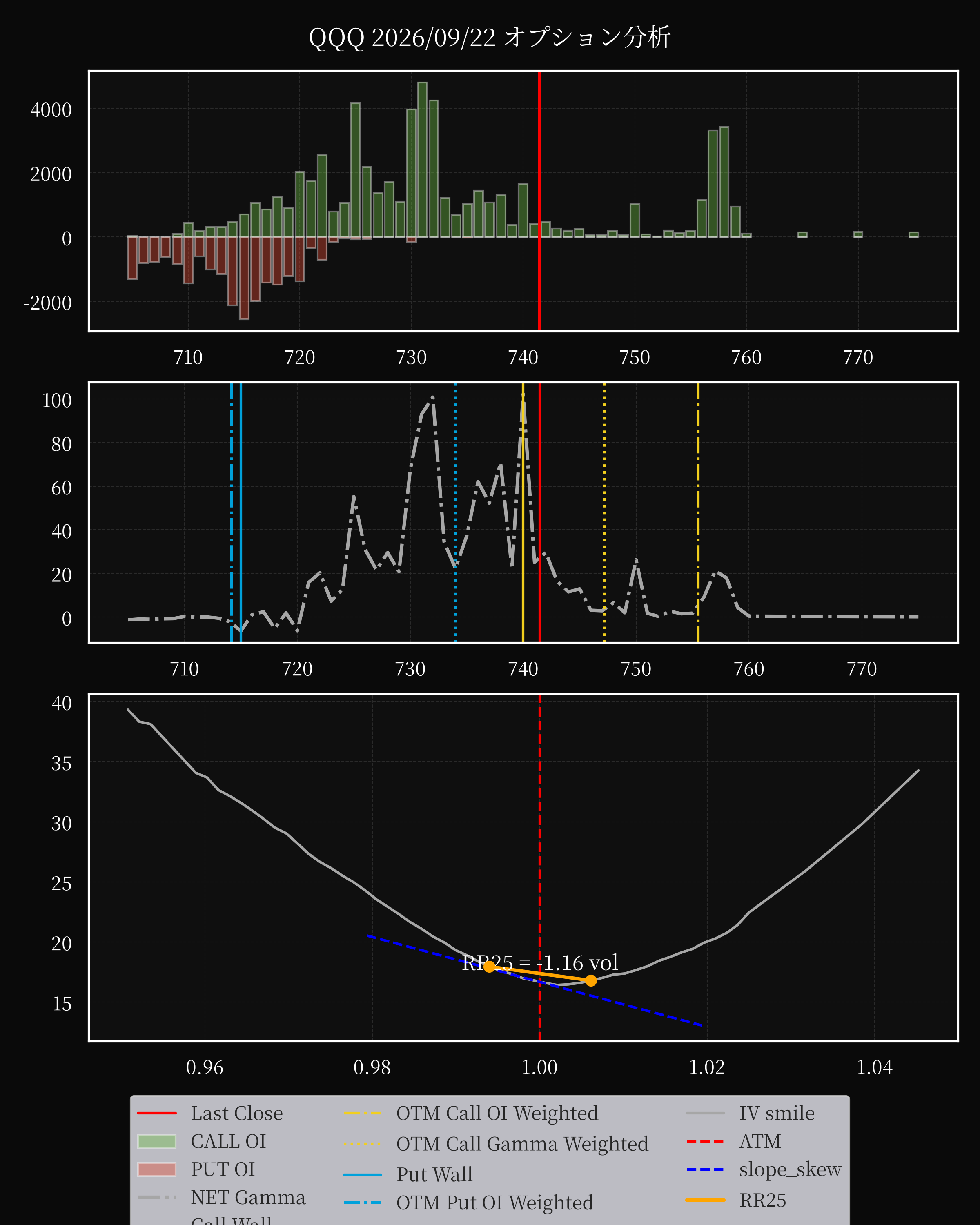Click the 4000 y-axis label on the OI chart

(51, 110)
